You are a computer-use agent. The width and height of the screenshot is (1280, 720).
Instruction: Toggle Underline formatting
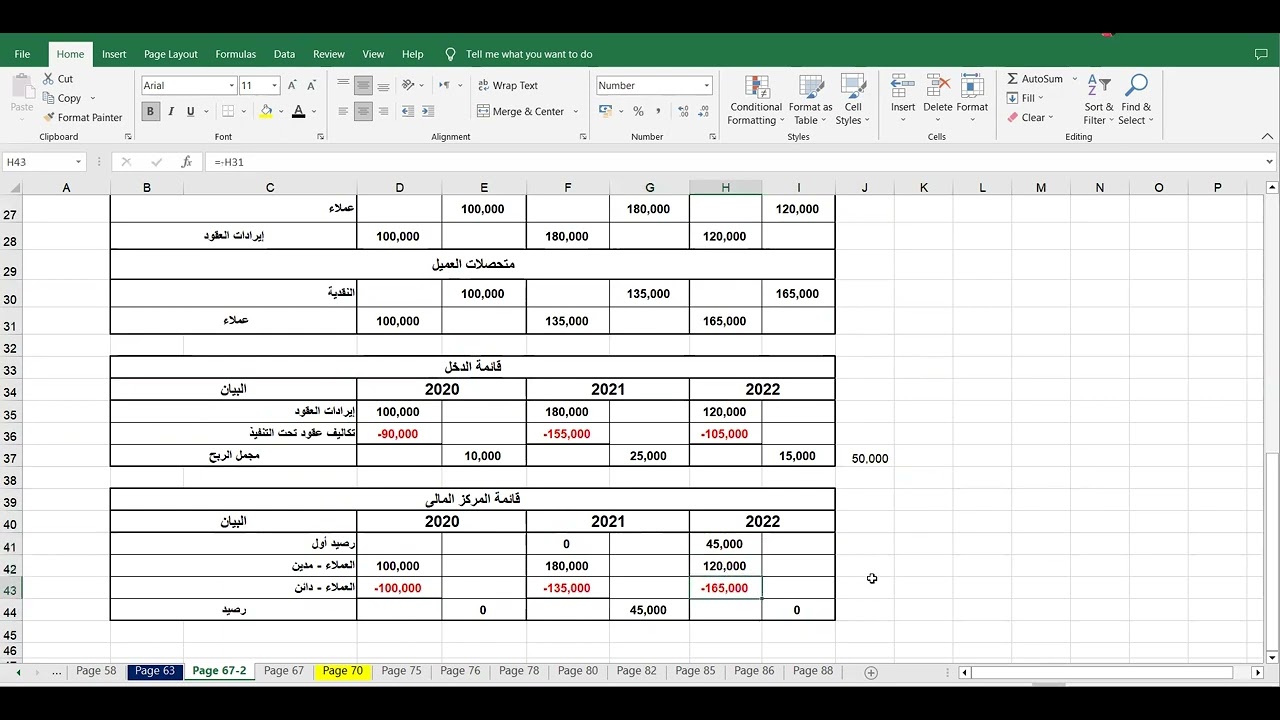[190, 112]
